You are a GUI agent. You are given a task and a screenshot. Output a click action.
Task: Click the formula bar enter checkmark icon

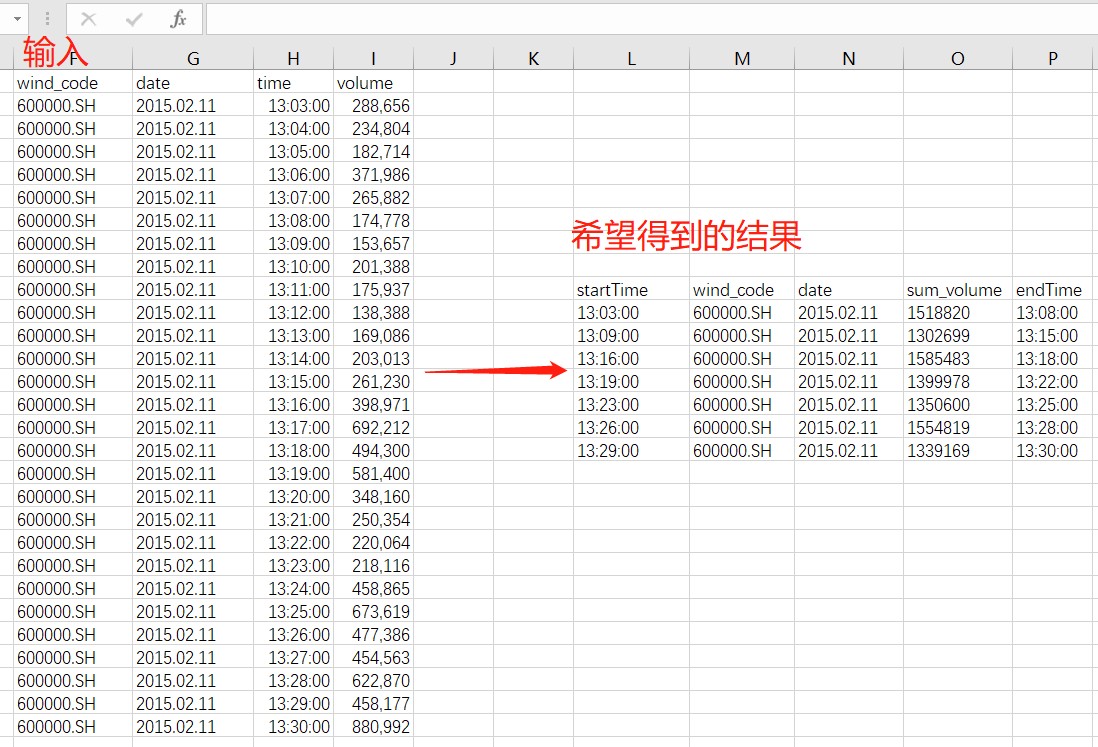tap(134, 19)
